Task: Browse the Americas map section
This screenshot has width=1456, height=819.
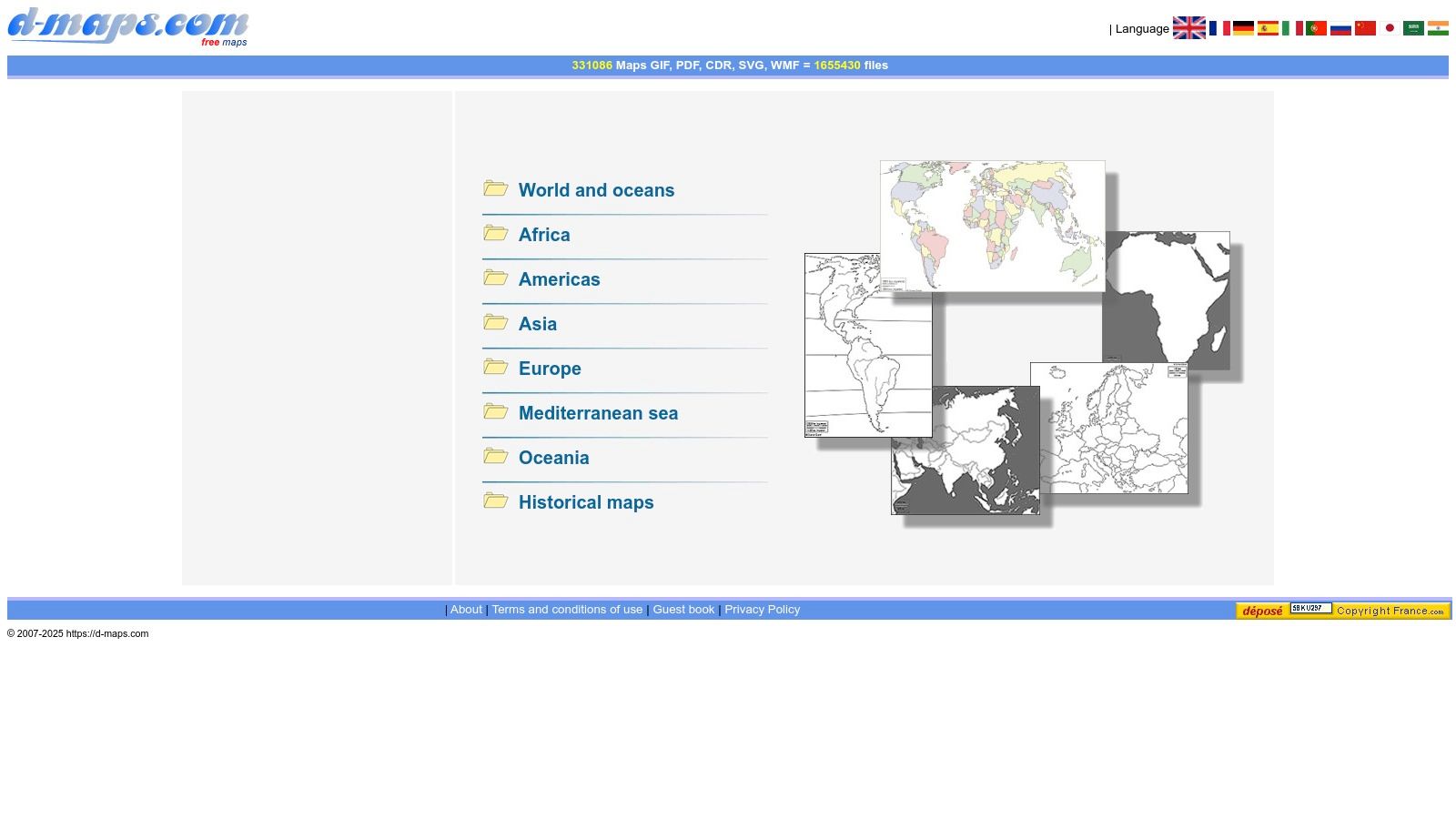Action: [x=559, y=279]
